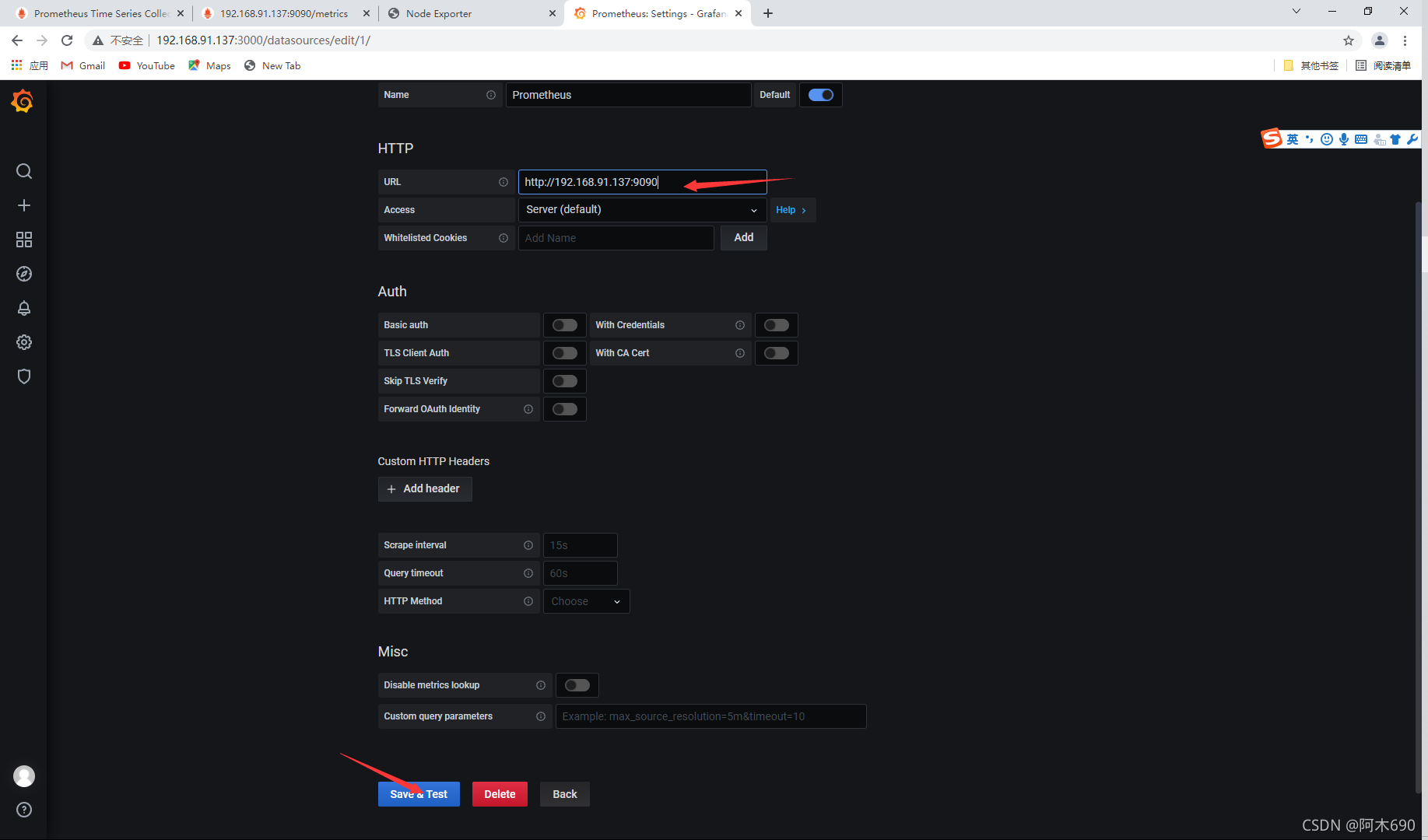Screen dimensions: 1428x840
Task: Switch to the 192.168.91.137:9090/metrics tab
Action: 285,13
